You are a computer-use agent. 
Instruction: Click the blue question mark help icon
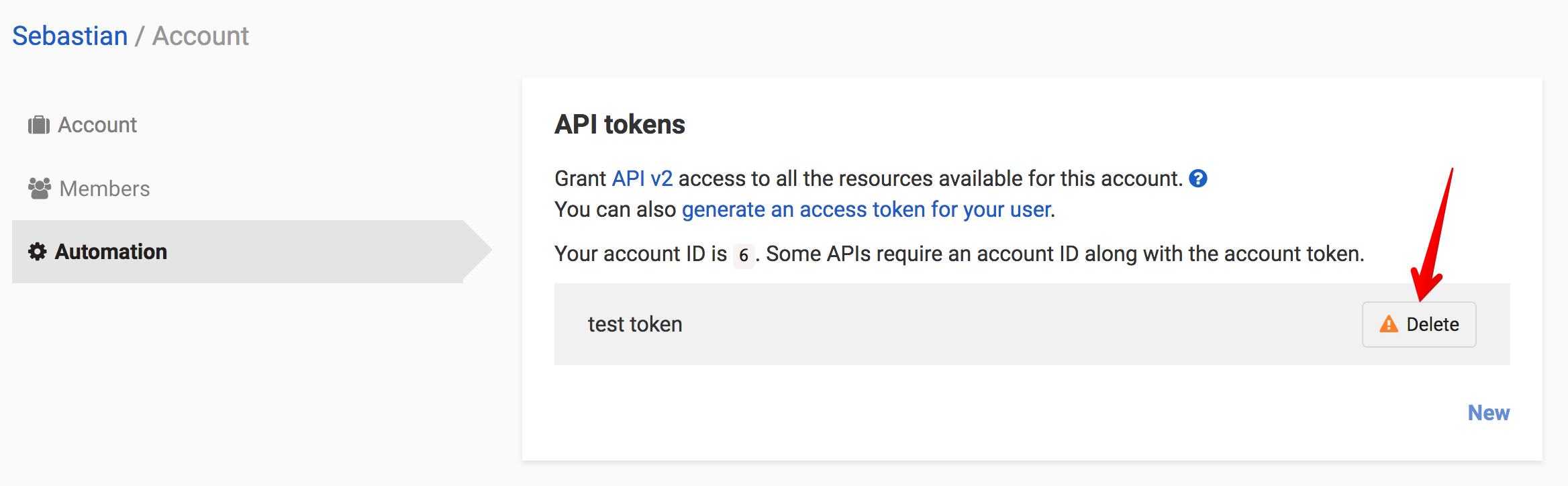click(x=1197, y=179)
